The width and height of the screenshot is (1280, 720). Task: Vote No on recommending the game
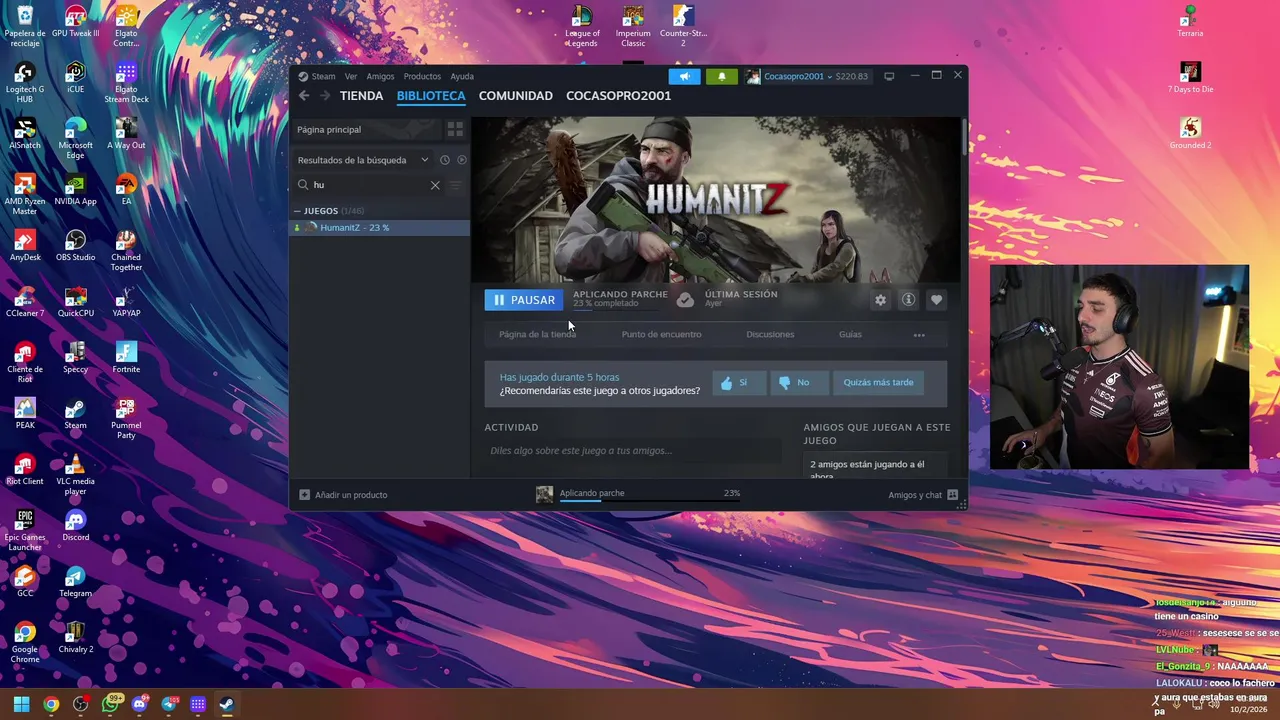(799, 382)
